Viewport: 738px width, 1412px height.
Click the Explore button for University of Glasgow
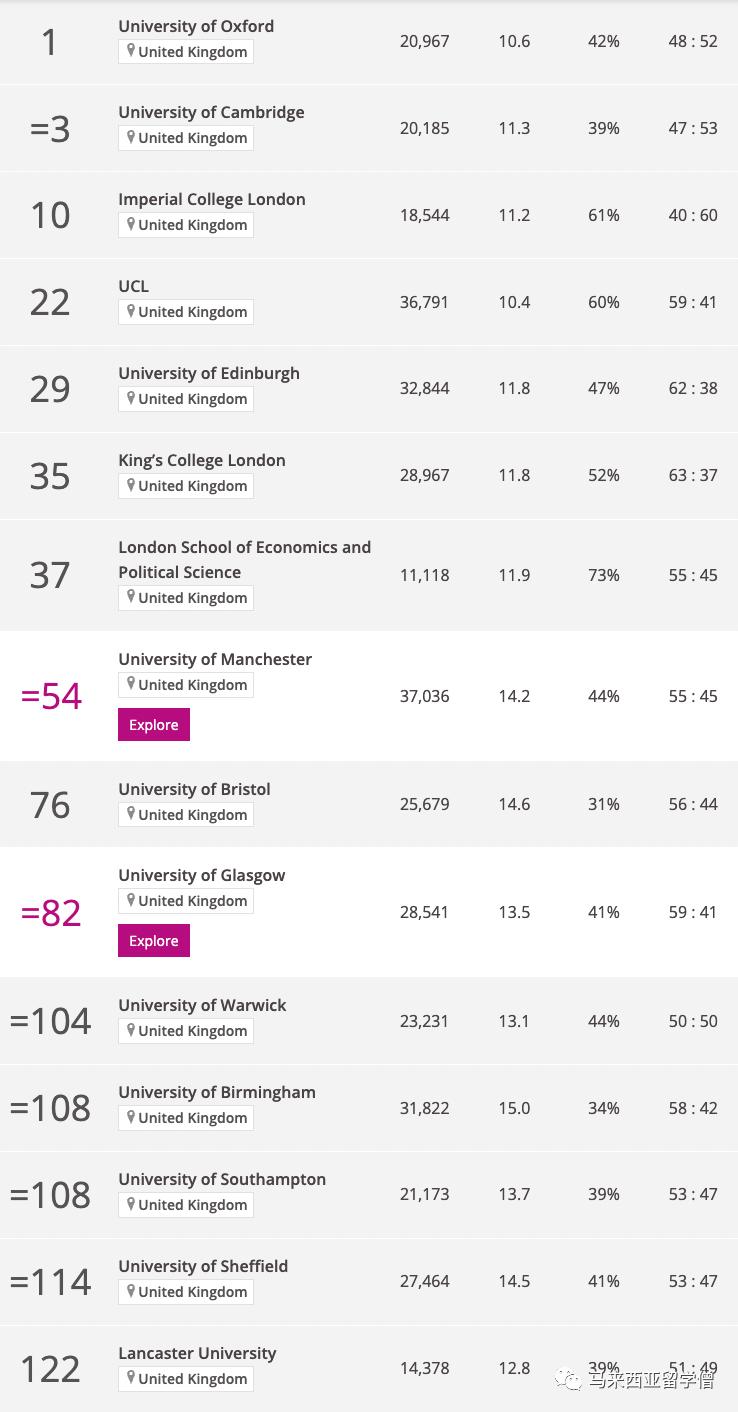pyautogui.click(x=153, y=940)
